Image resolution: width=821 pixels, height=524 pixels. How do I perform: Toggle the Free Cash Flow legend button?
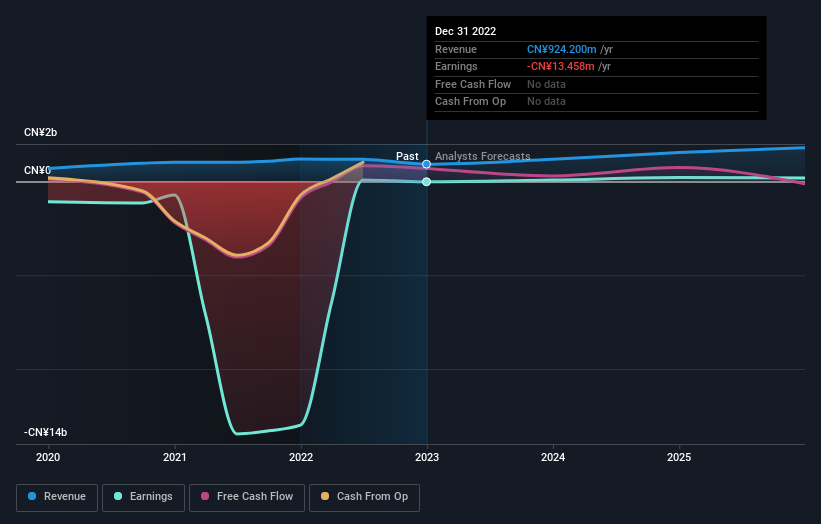pyautogui.click(x=247, y=497)
